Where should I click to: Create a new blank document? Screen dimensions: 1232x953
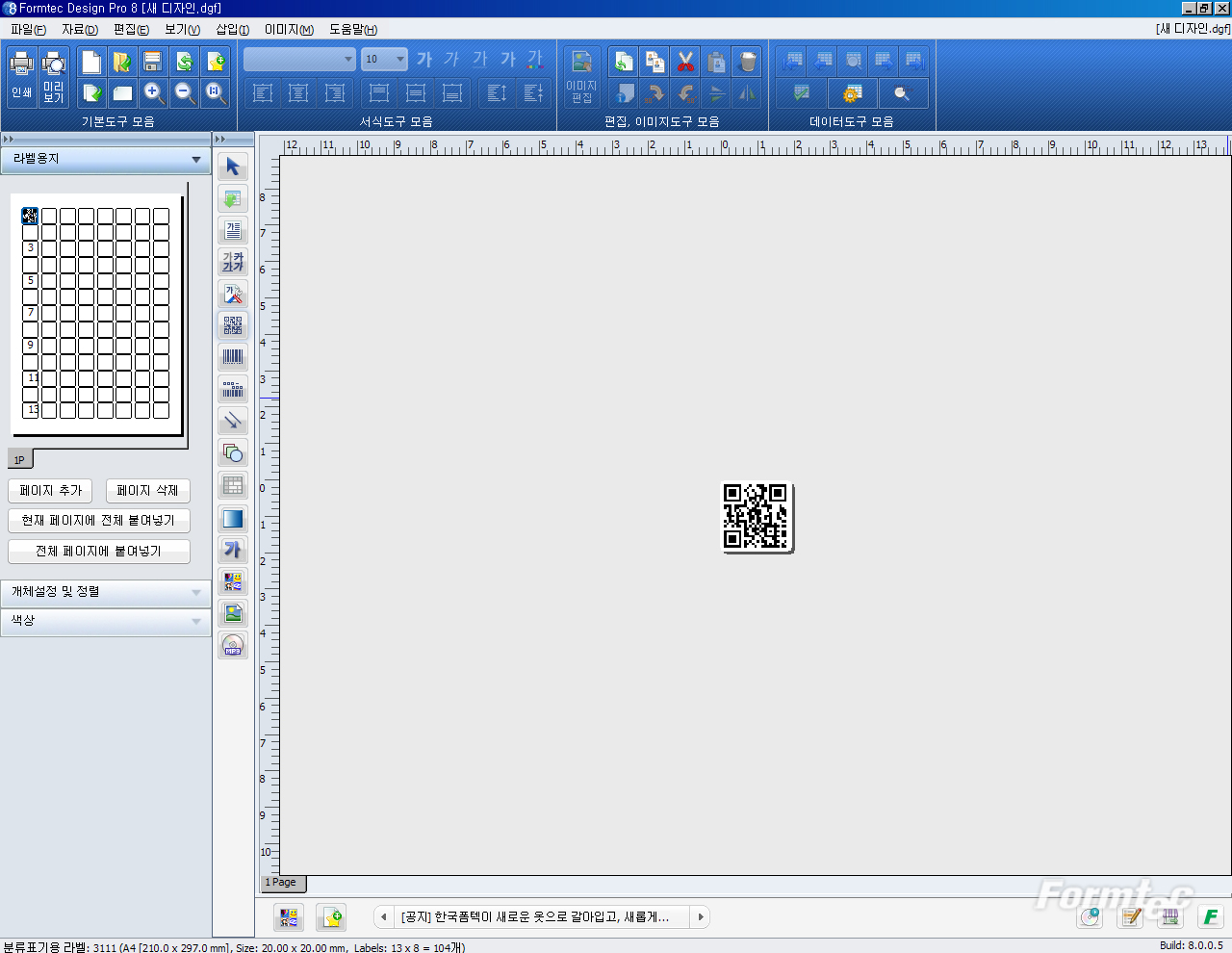[x=91, y=63]
